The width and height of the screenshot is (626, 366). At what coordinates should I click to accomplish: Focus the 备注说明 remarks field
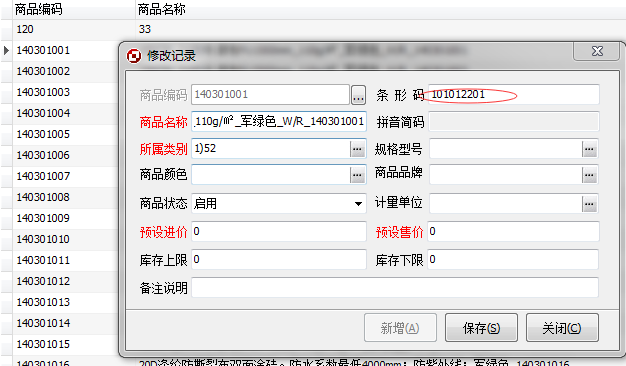[395, 287]
